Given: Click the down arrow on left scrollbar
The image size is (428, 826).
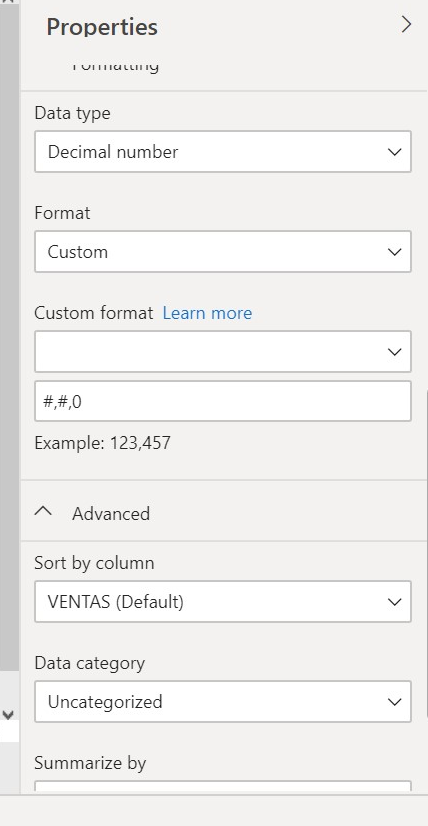Looking at the screenshot, I should click(x=8, y=715).
